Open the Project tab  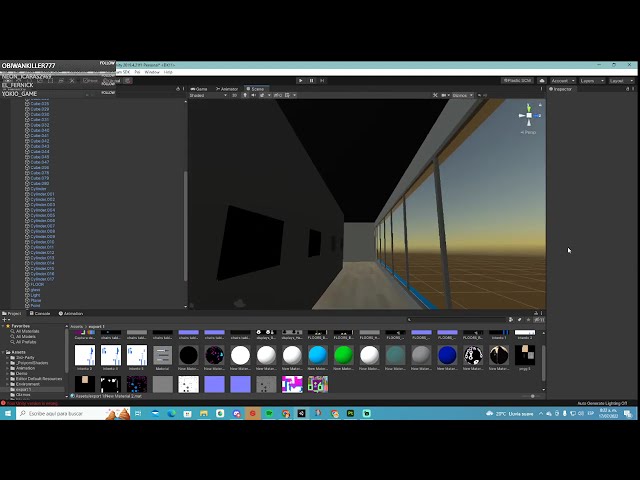click(x=12, y=313)
